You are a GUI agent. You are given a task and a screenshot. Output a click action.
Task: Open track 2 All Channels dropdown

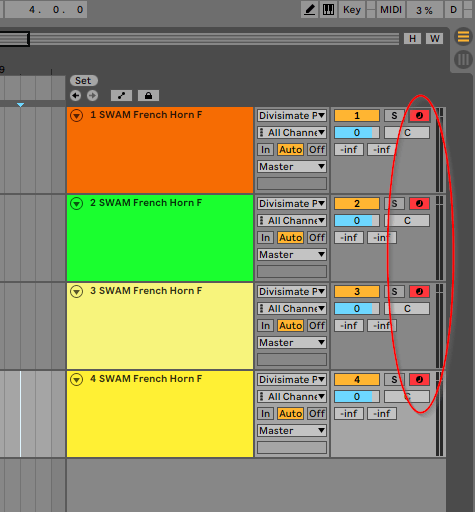click(292, 221)
